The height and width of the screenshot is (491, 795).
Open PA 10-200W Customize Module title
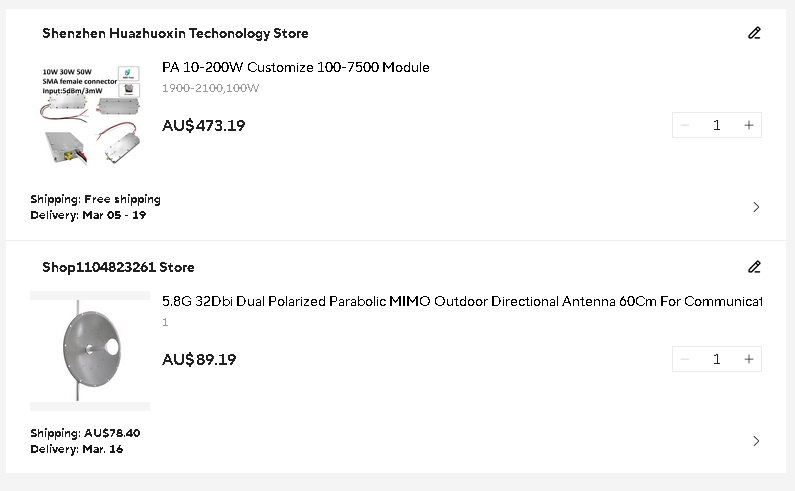click(x=296, y=68)
